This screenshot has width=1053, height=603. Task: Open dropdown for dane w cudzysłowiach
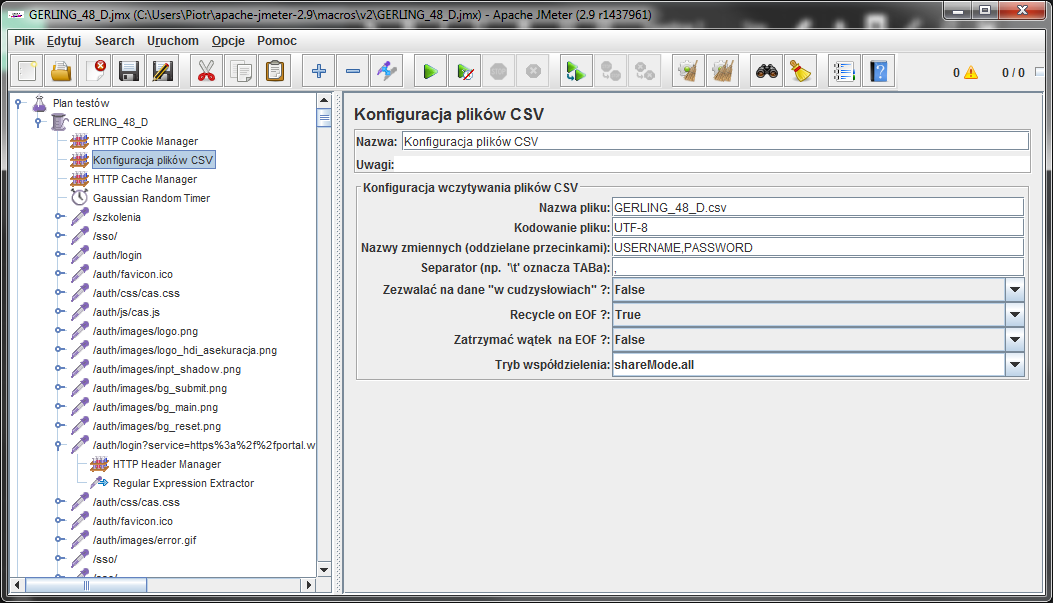coord(1015,290)
